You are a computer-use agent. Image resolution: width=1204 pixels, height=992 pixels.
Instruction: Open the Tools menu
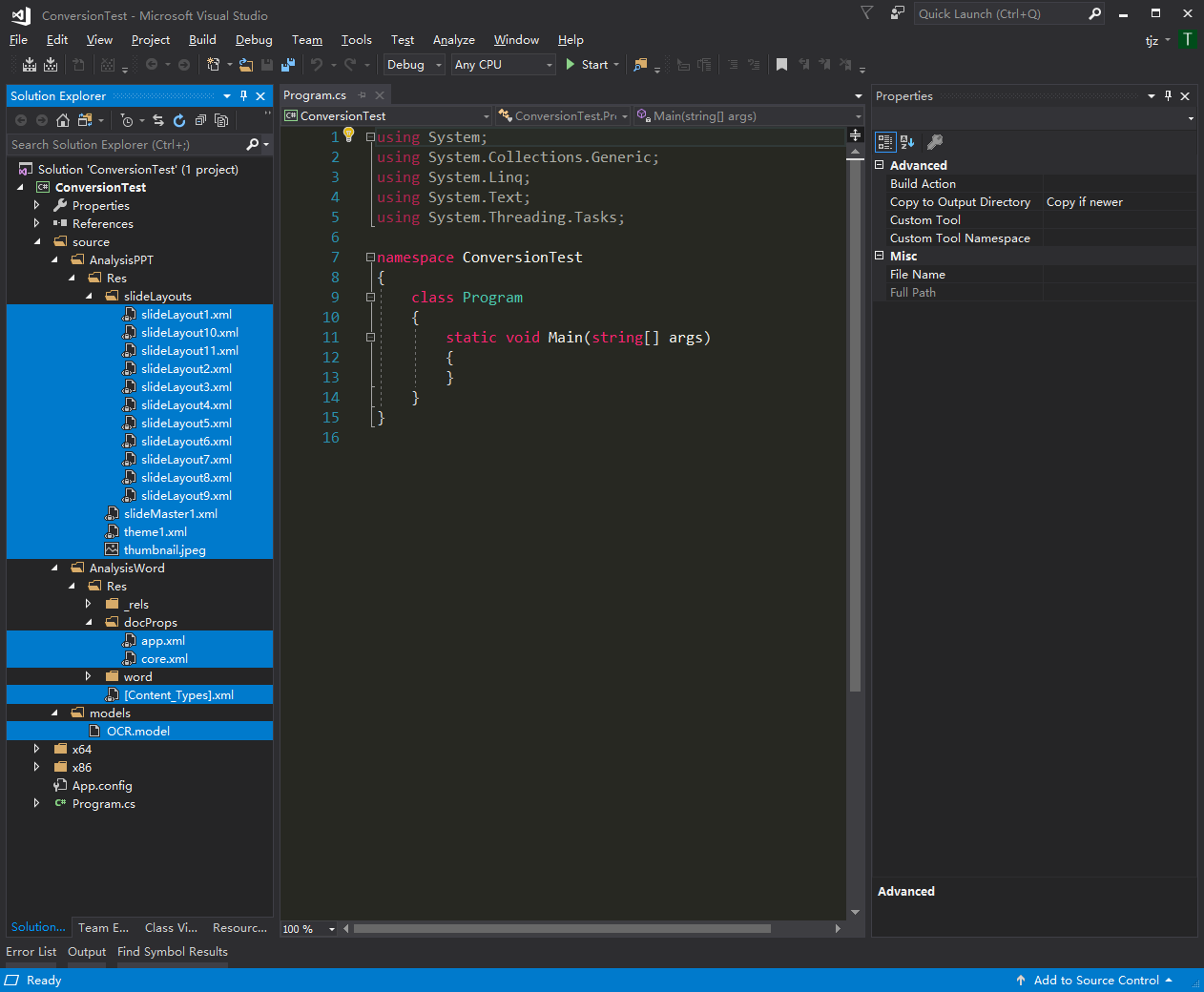click(356, 39)
